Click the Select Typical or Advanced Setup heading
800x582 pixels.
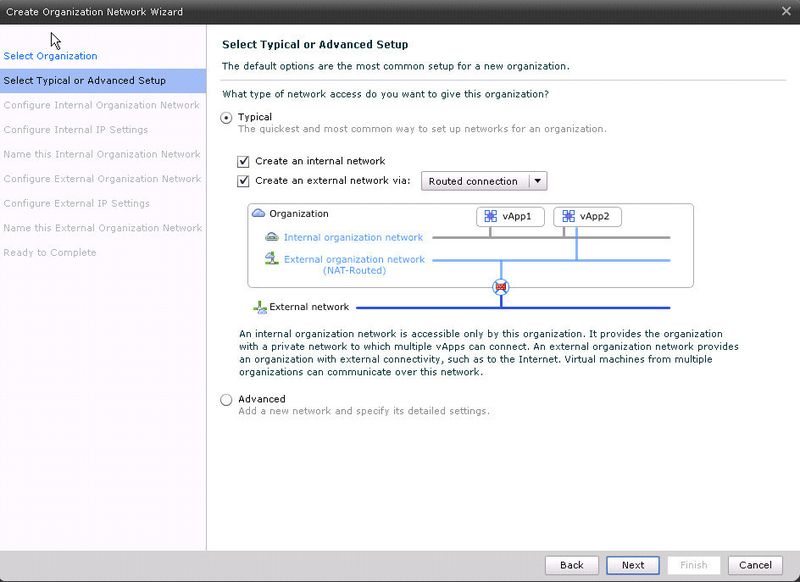click(x=315, y=44)
